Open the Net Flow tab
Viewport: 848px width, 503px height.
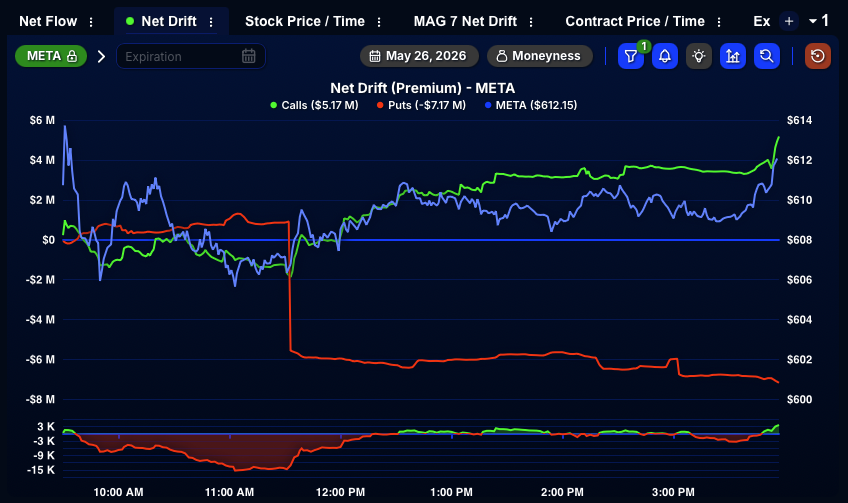[x=48, y=22]
